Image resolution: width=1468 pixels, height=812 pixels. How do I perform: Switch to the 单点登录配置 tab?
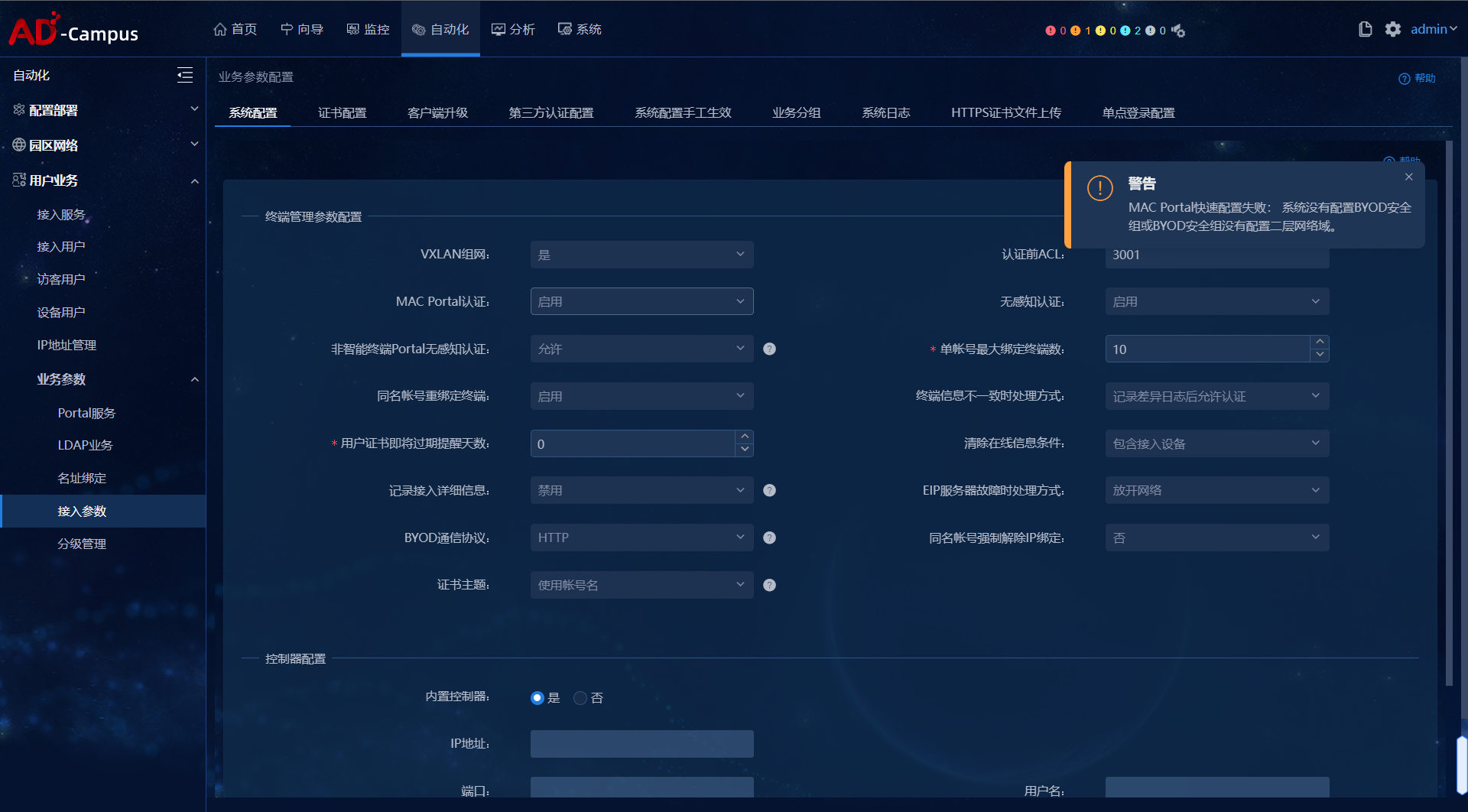click(1138, 113)
